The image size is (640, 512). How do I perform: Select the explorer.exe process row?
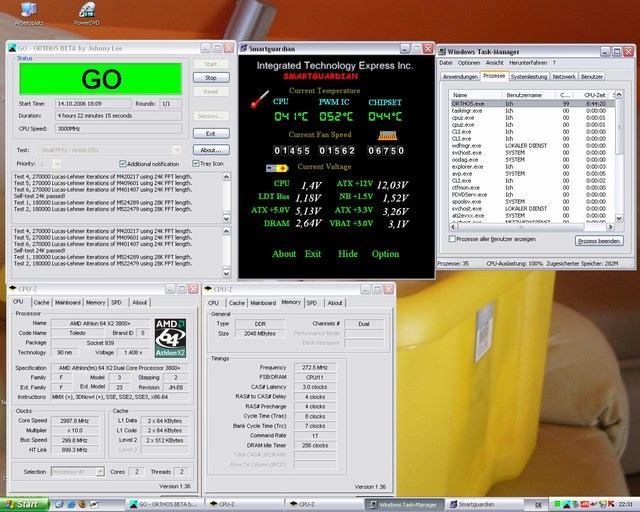(x=532, y=167)
